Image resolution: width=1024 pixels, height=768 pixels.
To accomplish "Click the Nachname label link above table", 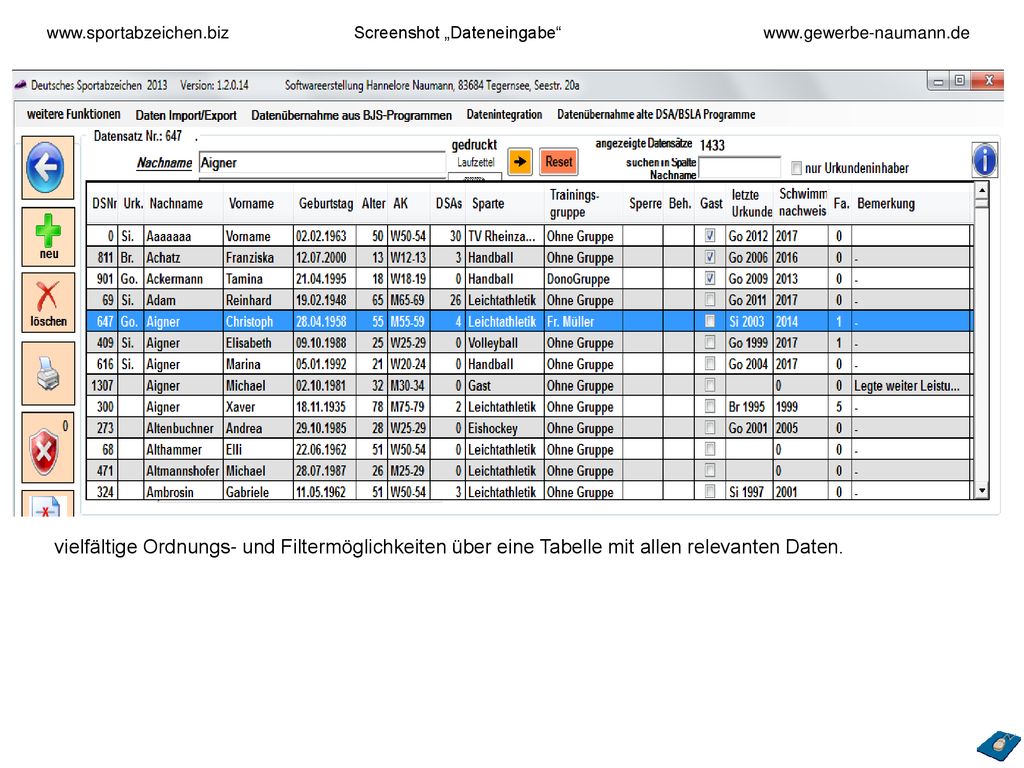I will pyautogui.click(x=164, y=163).
